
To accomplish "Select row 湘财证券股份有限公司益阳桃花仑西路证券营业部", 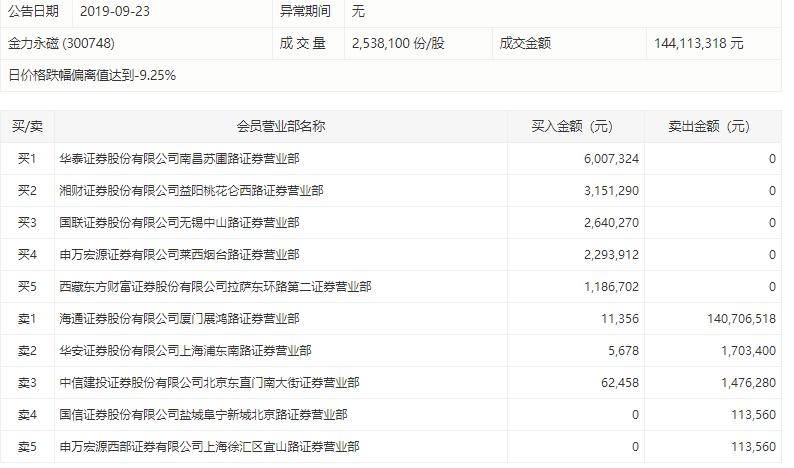I will (x=390, y=191).
